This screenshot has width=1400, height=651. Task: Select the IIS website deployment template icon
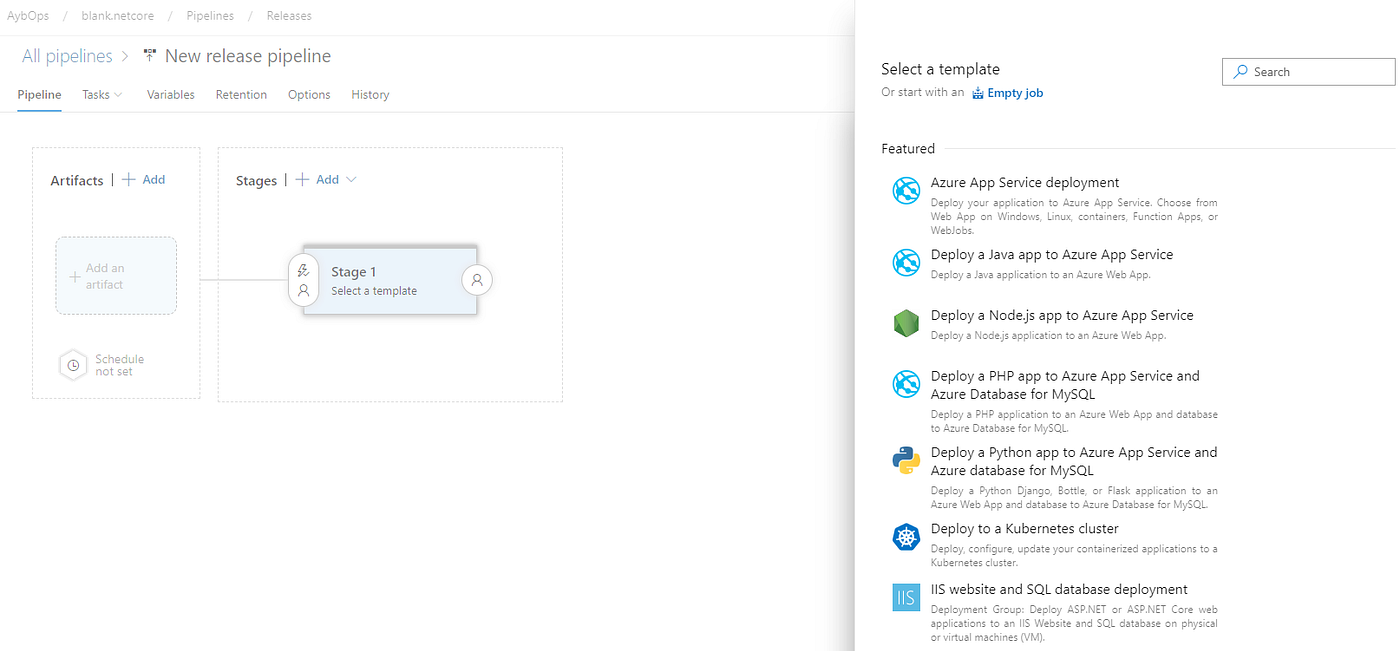point(905,597)
